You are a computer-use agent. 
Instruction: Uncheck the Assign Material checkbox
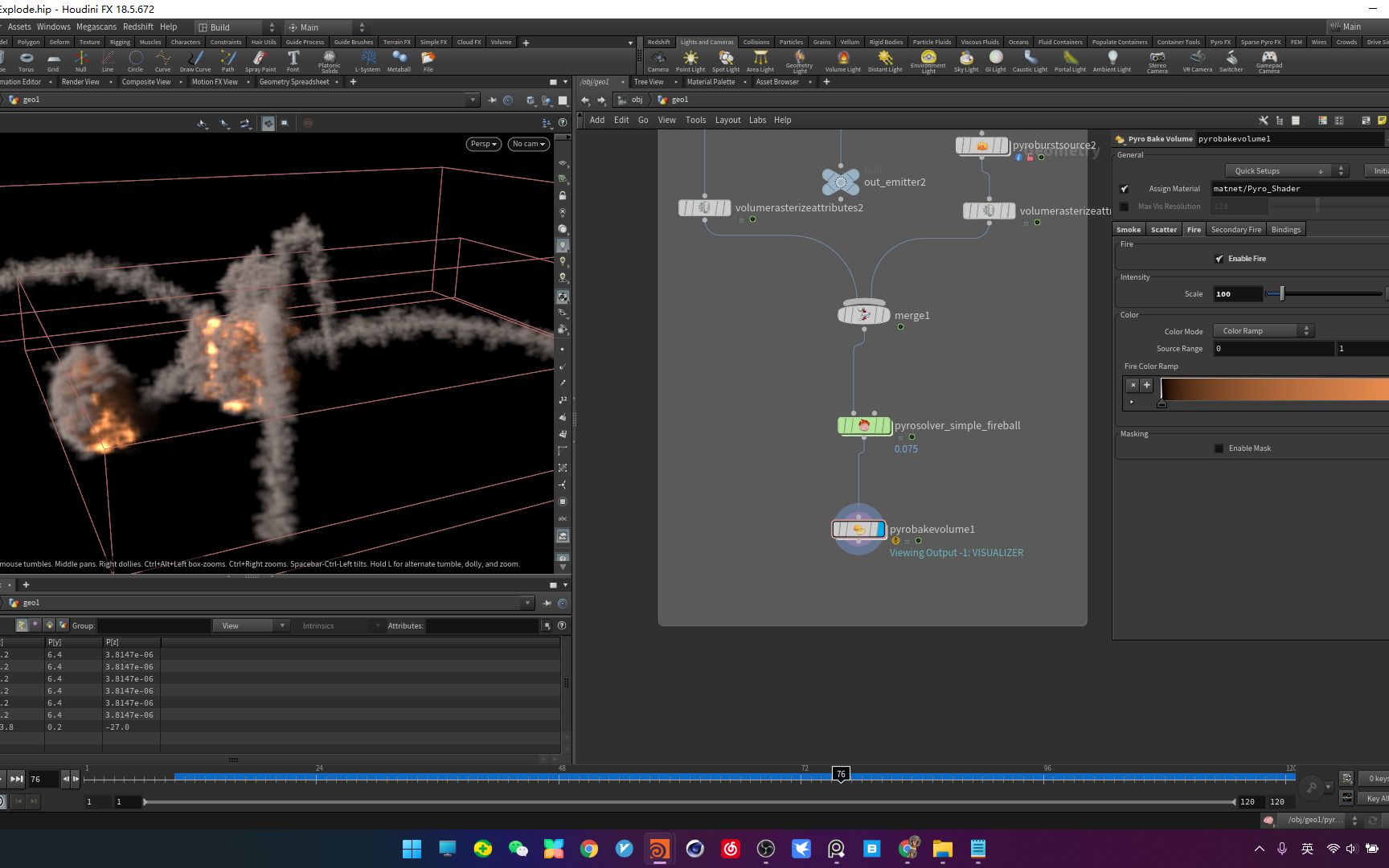(x=1125, y=189)
